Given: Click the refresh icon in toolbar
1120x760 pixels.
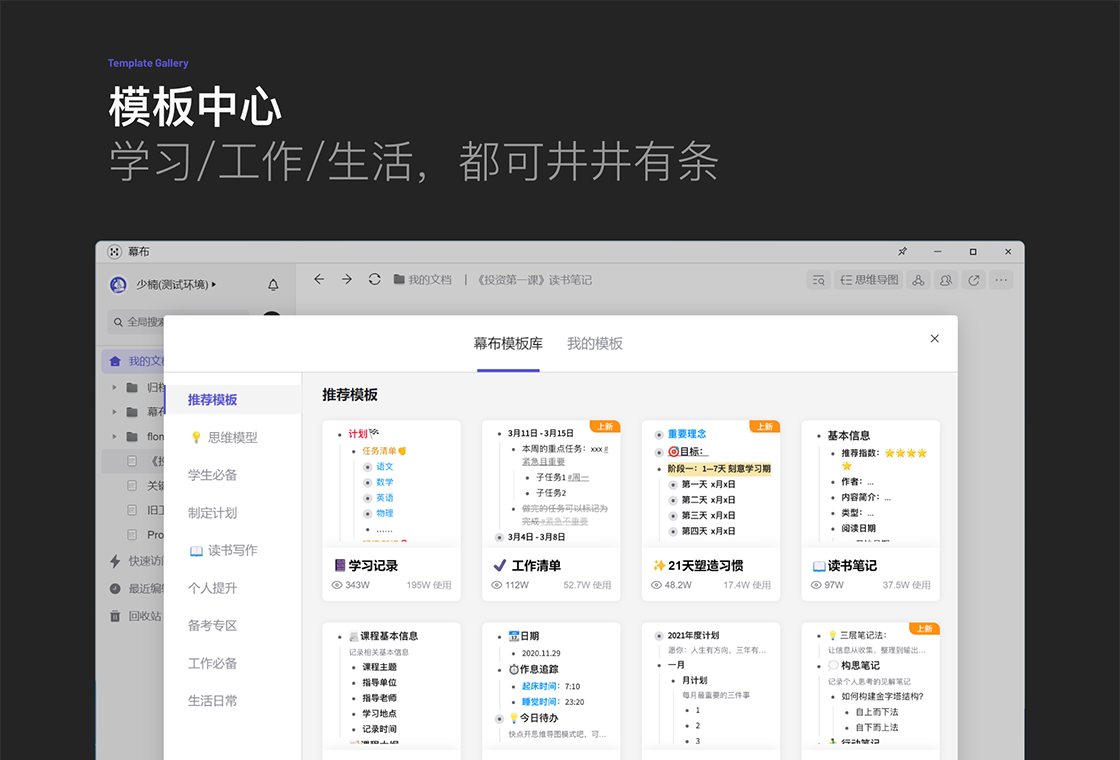Looking at the screenshot, I should tap(374, 279).
